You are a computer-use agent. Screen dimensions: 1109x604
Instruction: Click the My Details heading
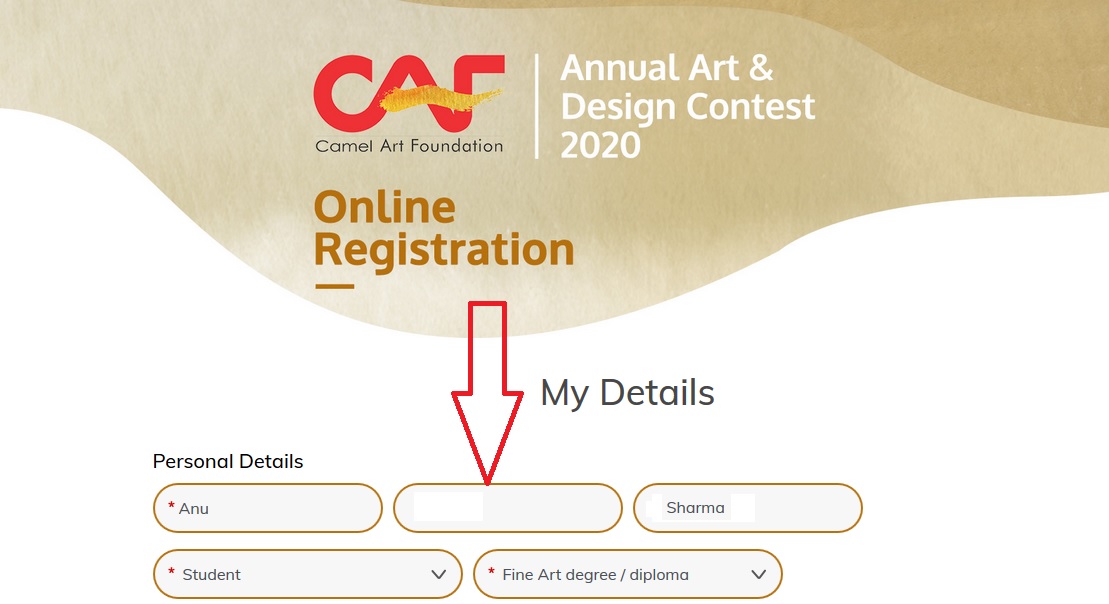click(627, 393)
